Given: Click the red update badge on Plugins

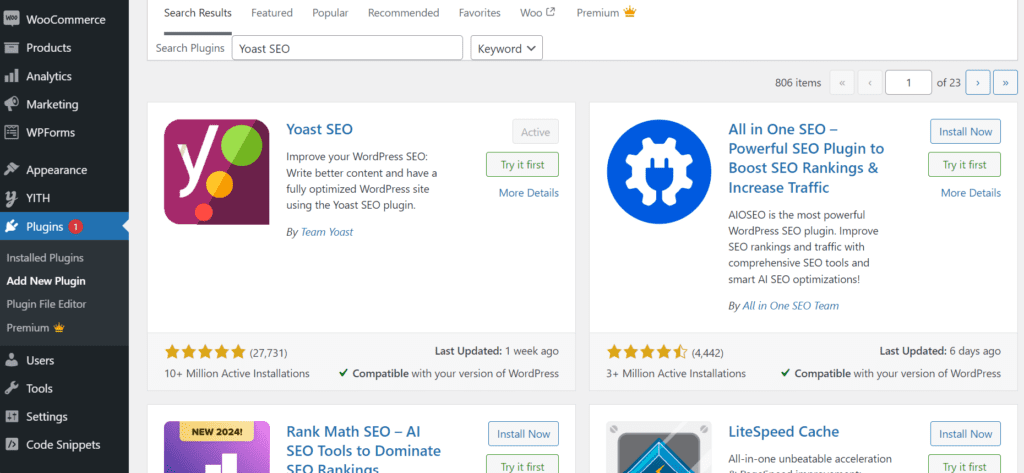Looking at the screenshot, I should click(x=75, y=227).
